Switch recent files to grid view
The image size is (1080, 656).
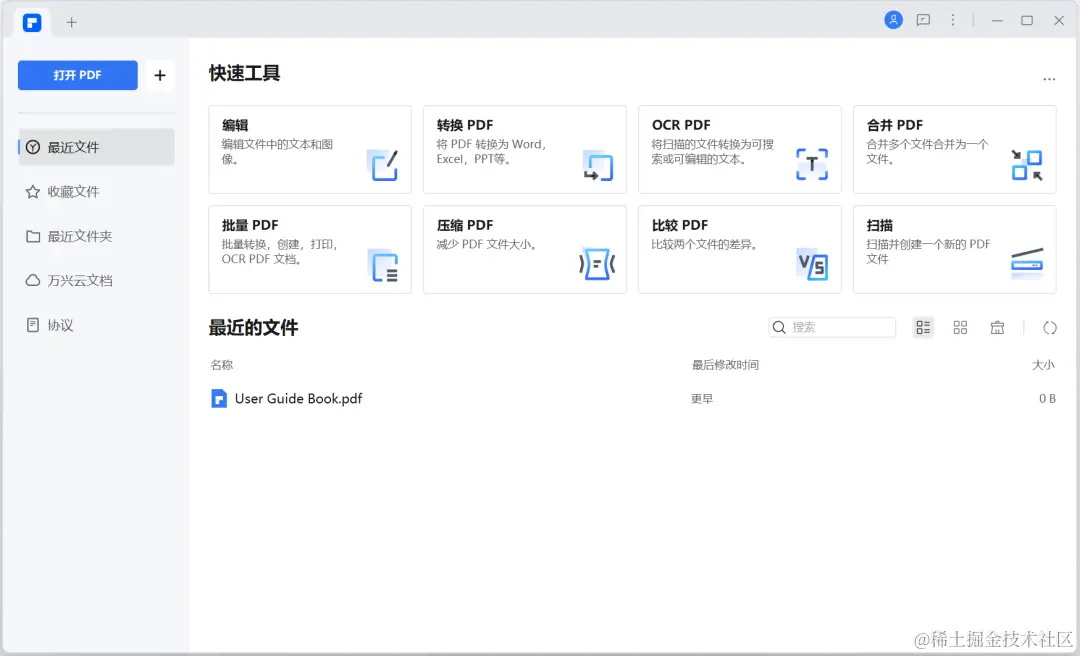960,327
